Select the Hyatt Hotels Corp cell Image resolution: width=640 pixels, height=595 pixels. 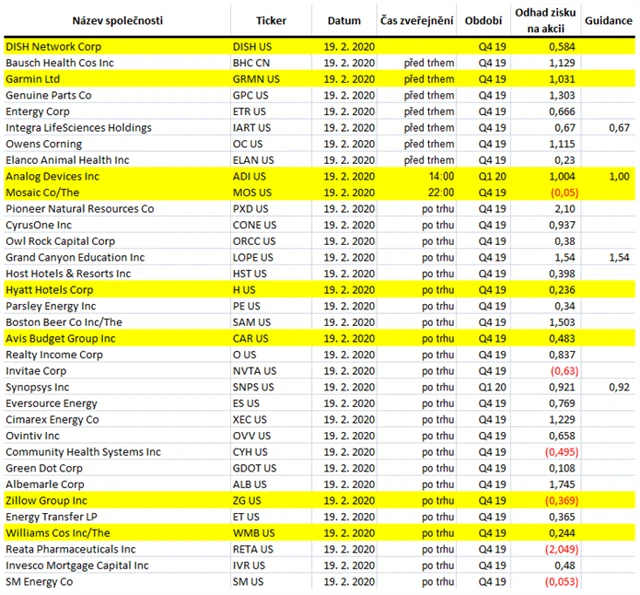[51, 289]
